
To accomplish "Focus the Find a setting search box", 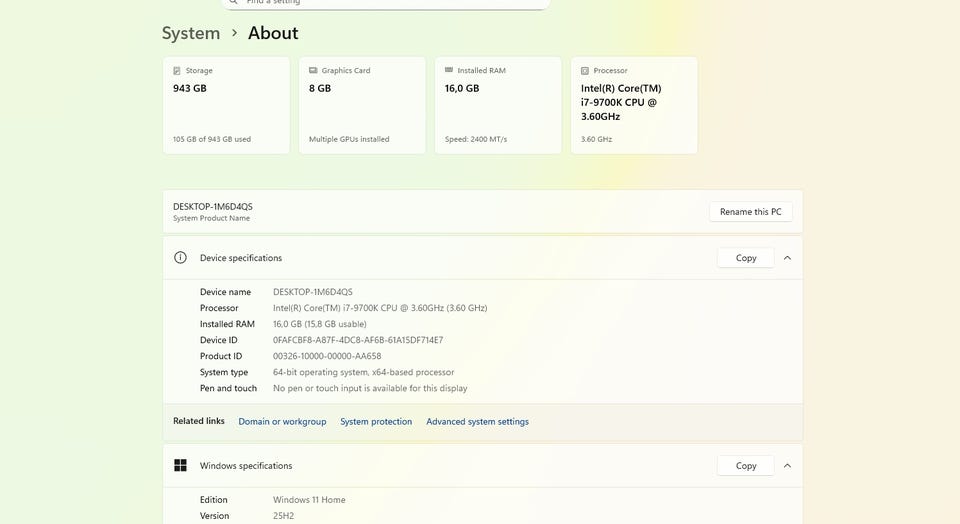I will tap(390, 3).
